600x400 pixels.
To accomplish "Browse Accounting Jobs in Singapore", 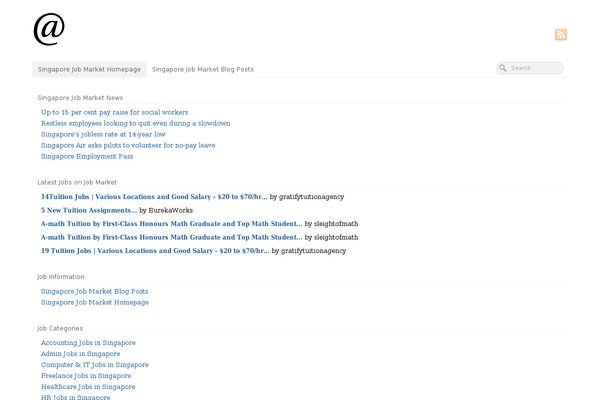I will (x=88, y=343).
